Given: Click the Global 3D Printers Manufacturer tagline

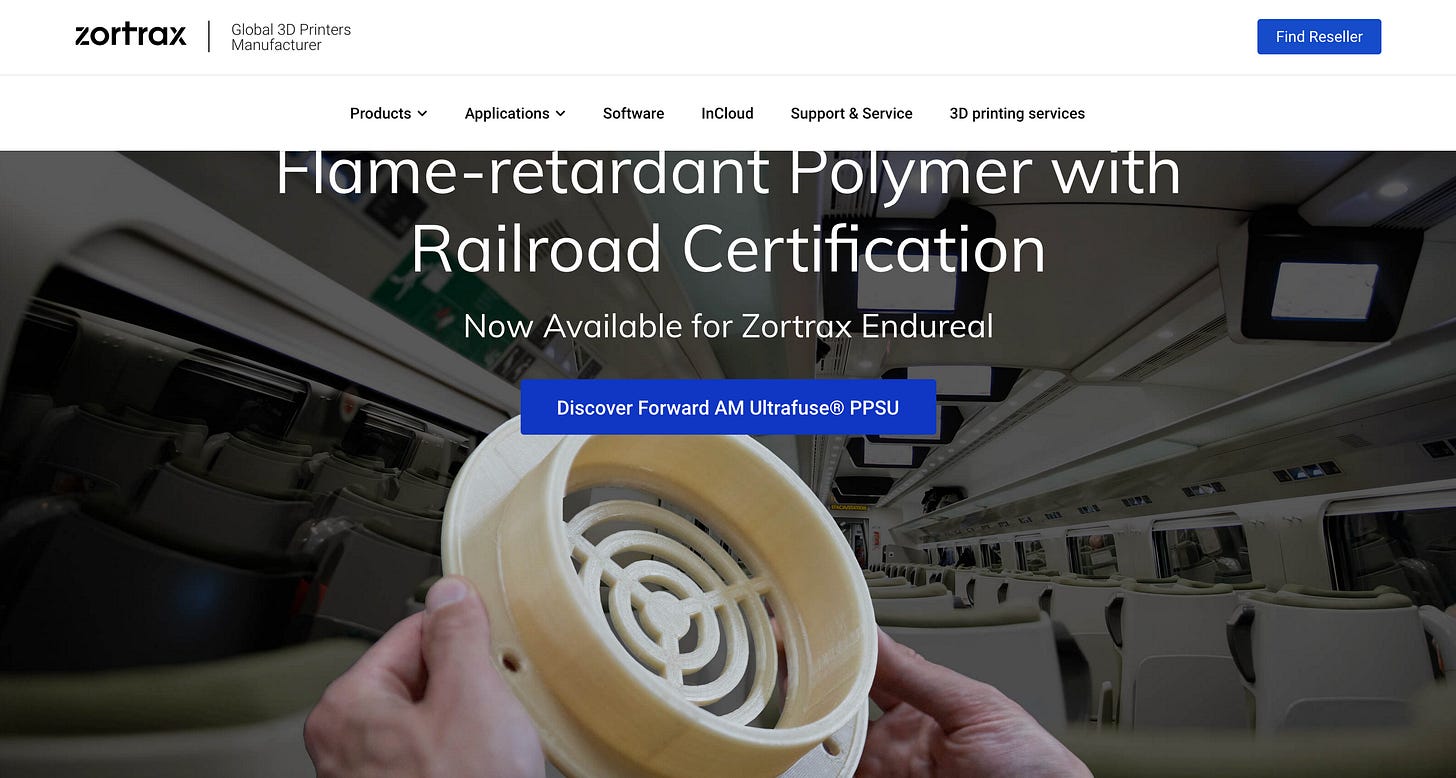Looking at the screenshot, I should coord(291,37).
